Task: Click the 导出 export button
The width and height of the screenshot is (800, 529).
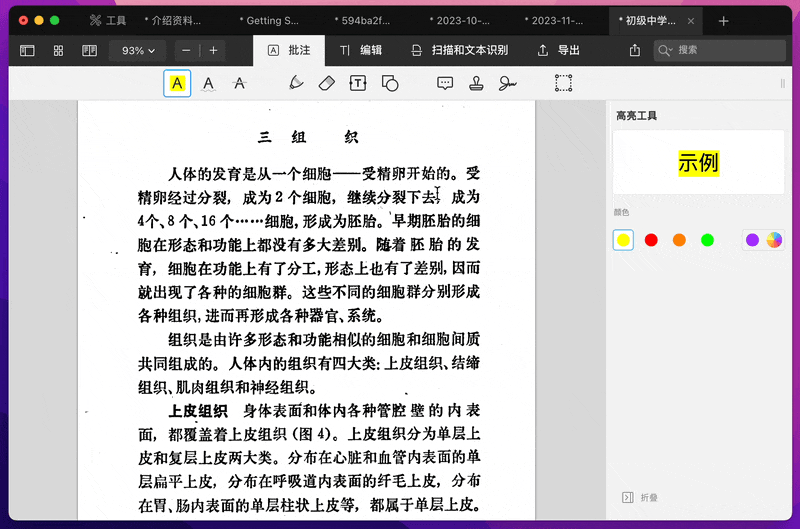Action: (x=559, y=50)
